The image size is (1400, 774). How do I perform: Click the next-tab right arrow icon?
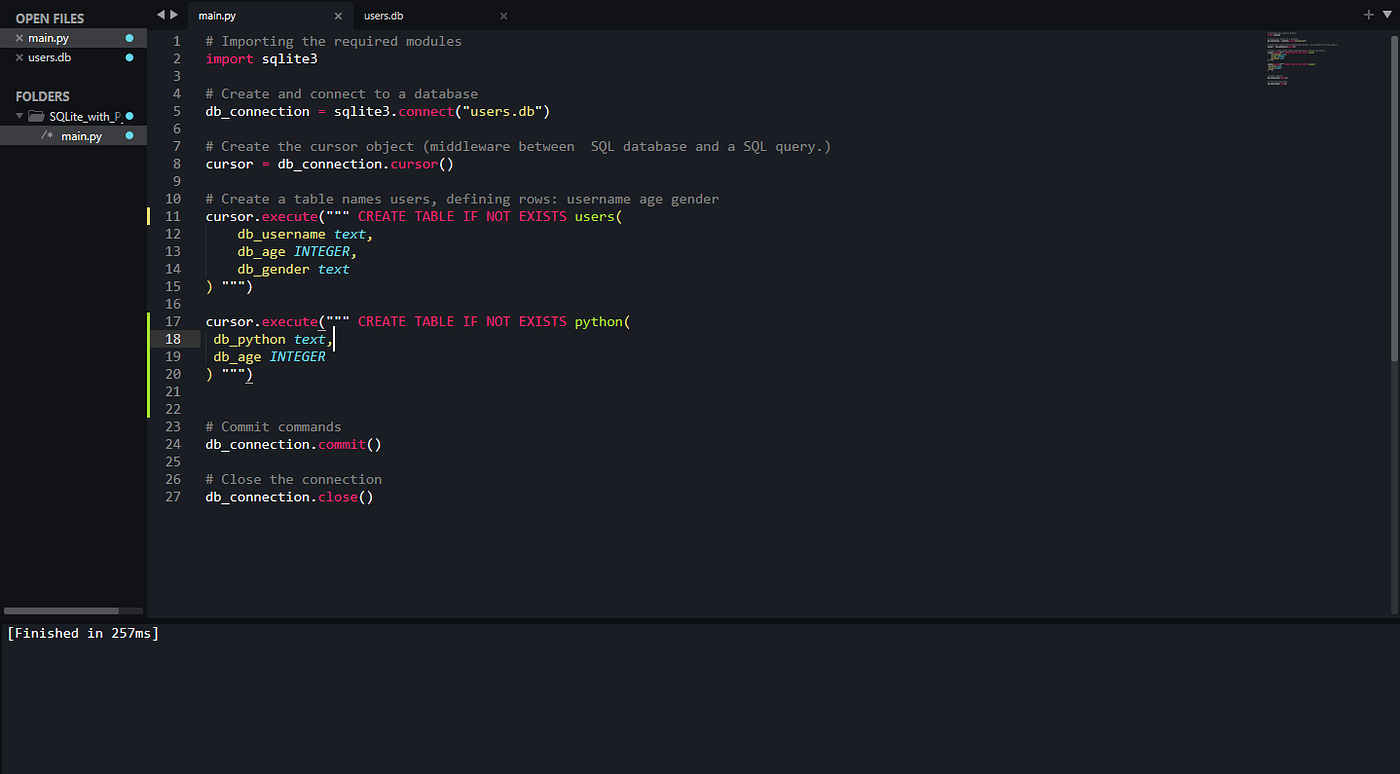click(x=174, y=15)
